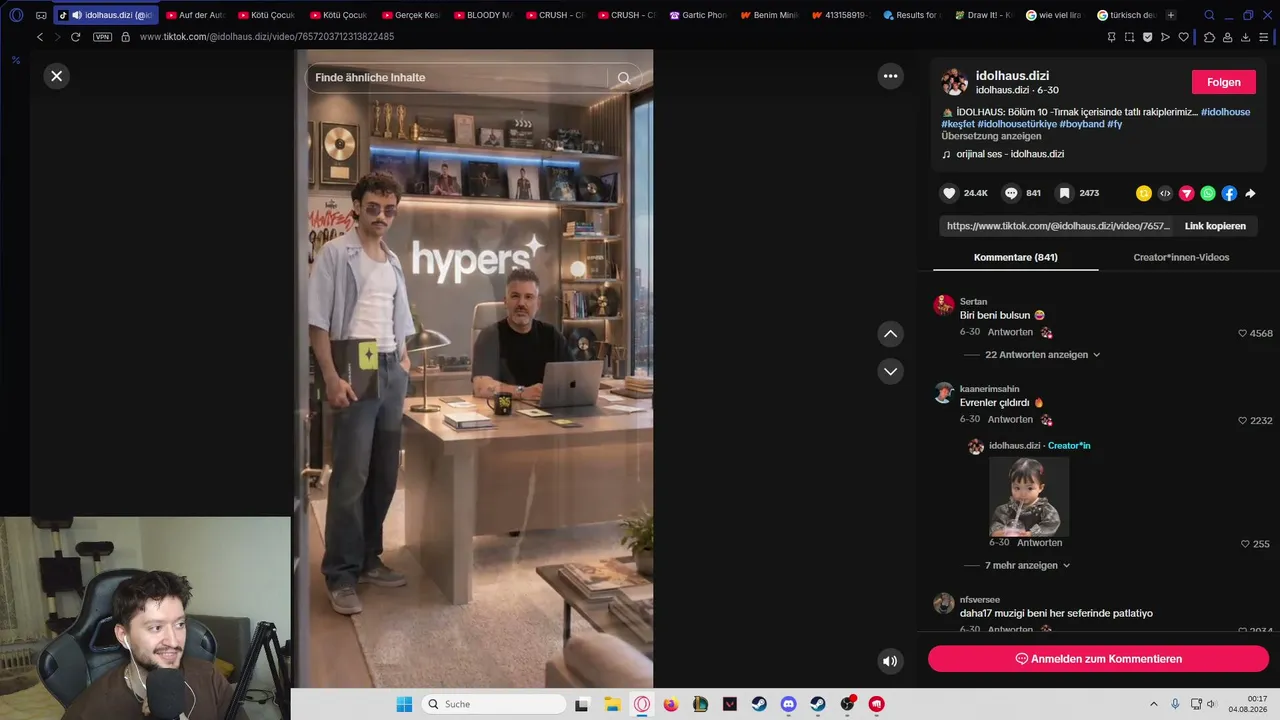This screenshot has height=720, width=1280.
Task: Click the heart bookmark icon in address bar
Action: coord(1183,37)
